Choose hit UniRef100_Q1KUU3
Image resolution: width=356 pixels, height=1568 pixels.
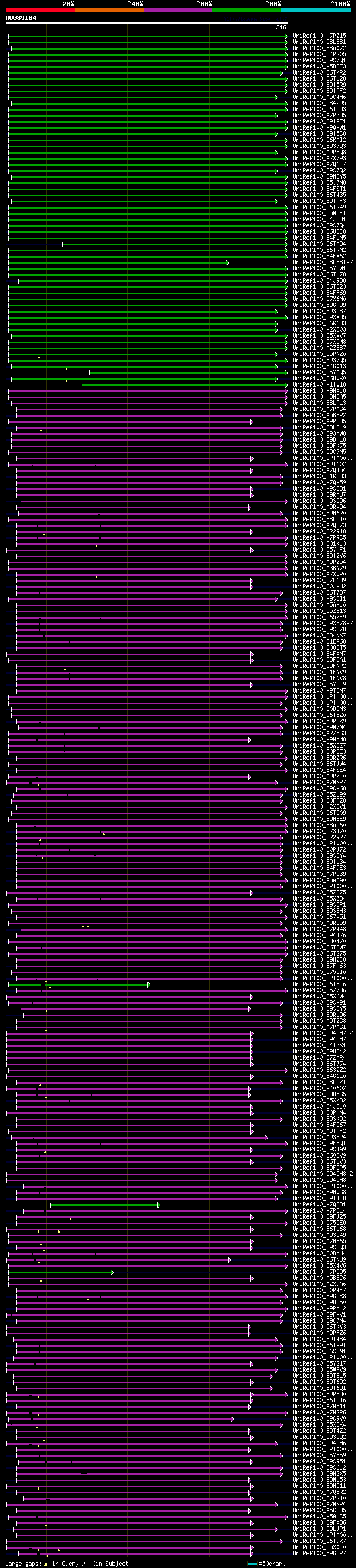(319, 476)
